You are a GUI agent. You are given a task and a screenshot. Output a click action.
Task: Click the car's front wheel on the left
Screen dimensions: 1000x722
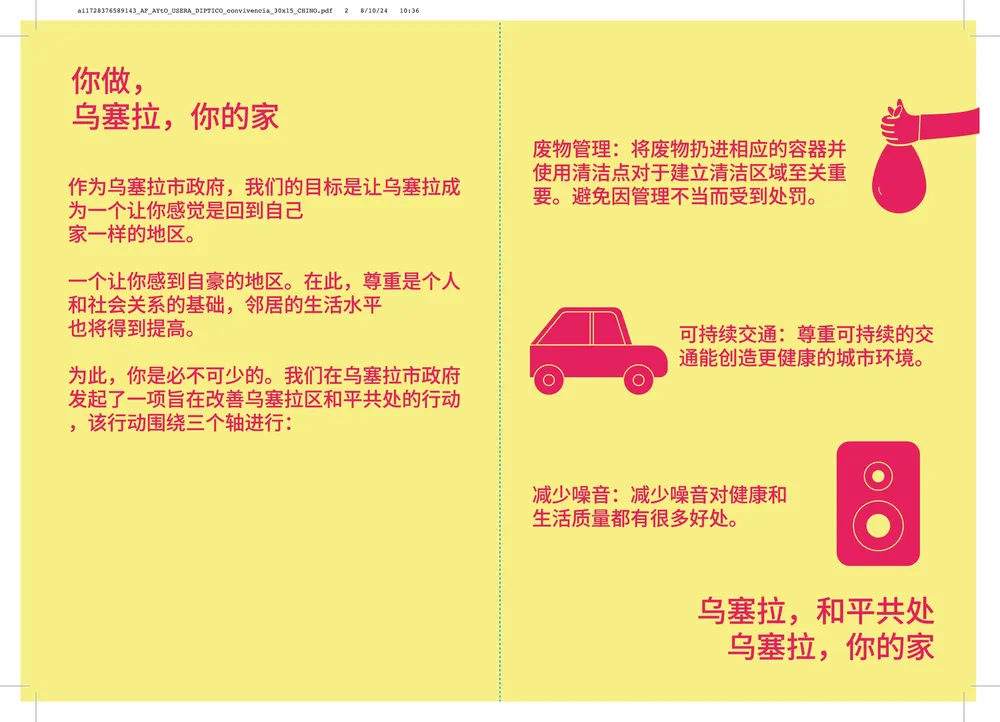pos(549,377)
